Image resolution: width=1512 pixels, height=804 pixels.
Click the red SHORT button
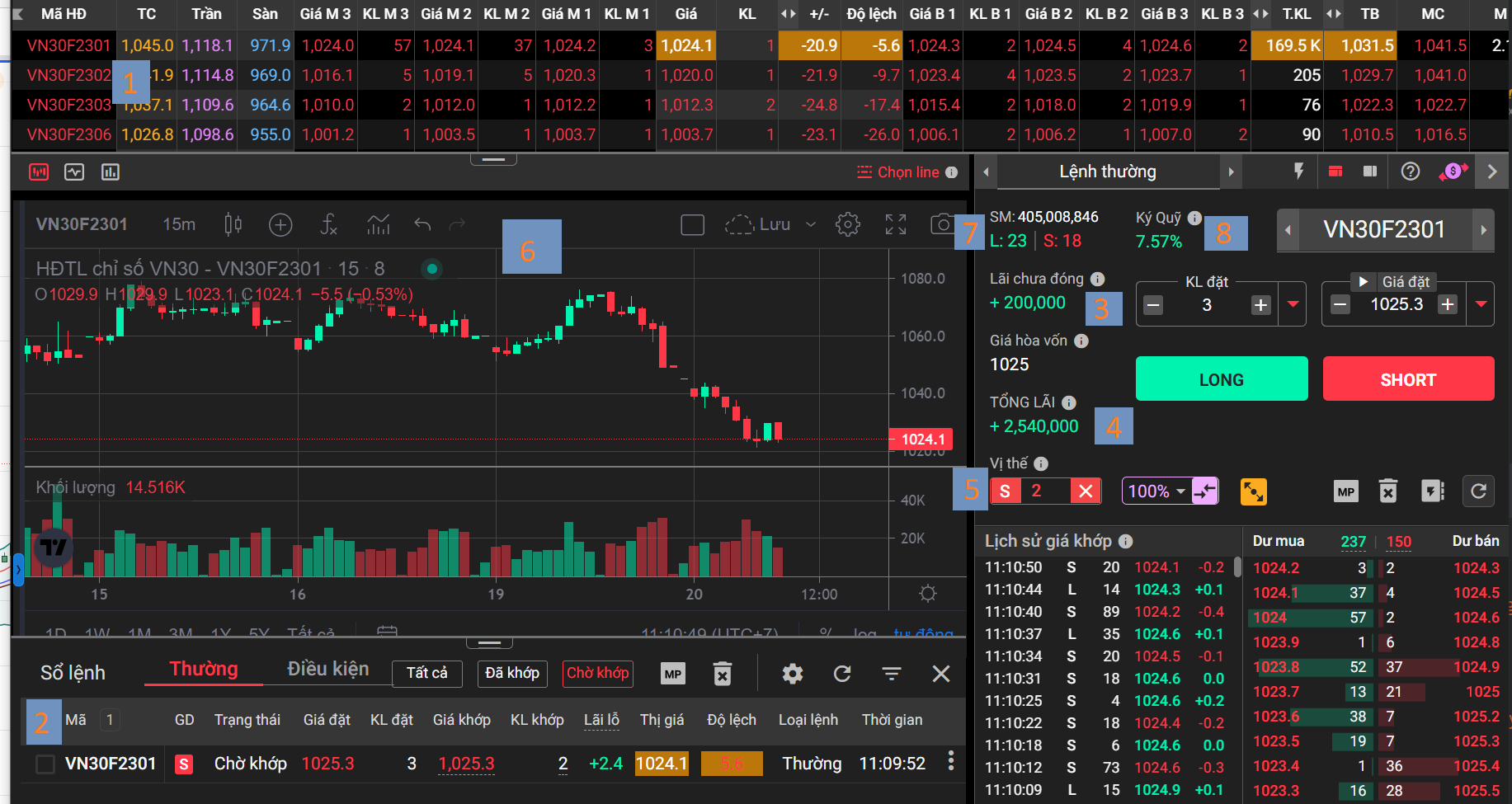coord(1409,378)
